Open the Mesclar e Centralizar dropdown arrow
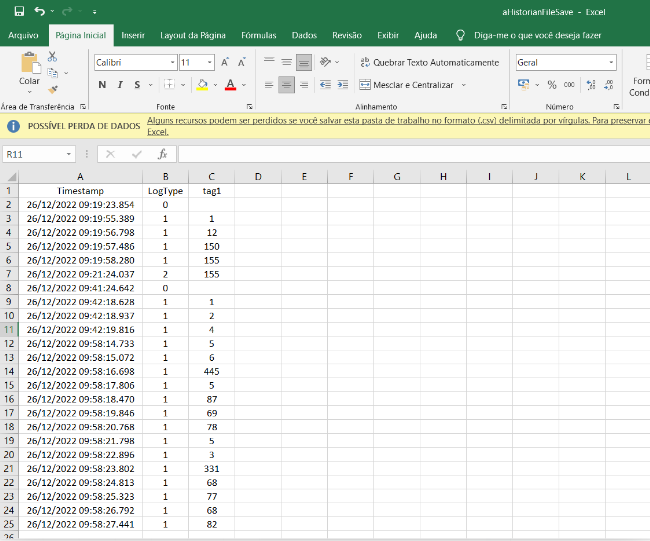Image resolution: width=650 pixels, height=541 pixels. coord(462,85)
